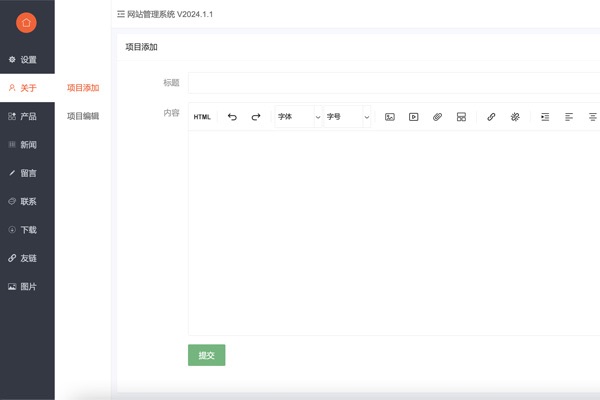The width and height of the screenshot is (600, 400).
Task: Toggle the sidebar collapse icon beside 网站管理系统
Action: click(121, 14)
